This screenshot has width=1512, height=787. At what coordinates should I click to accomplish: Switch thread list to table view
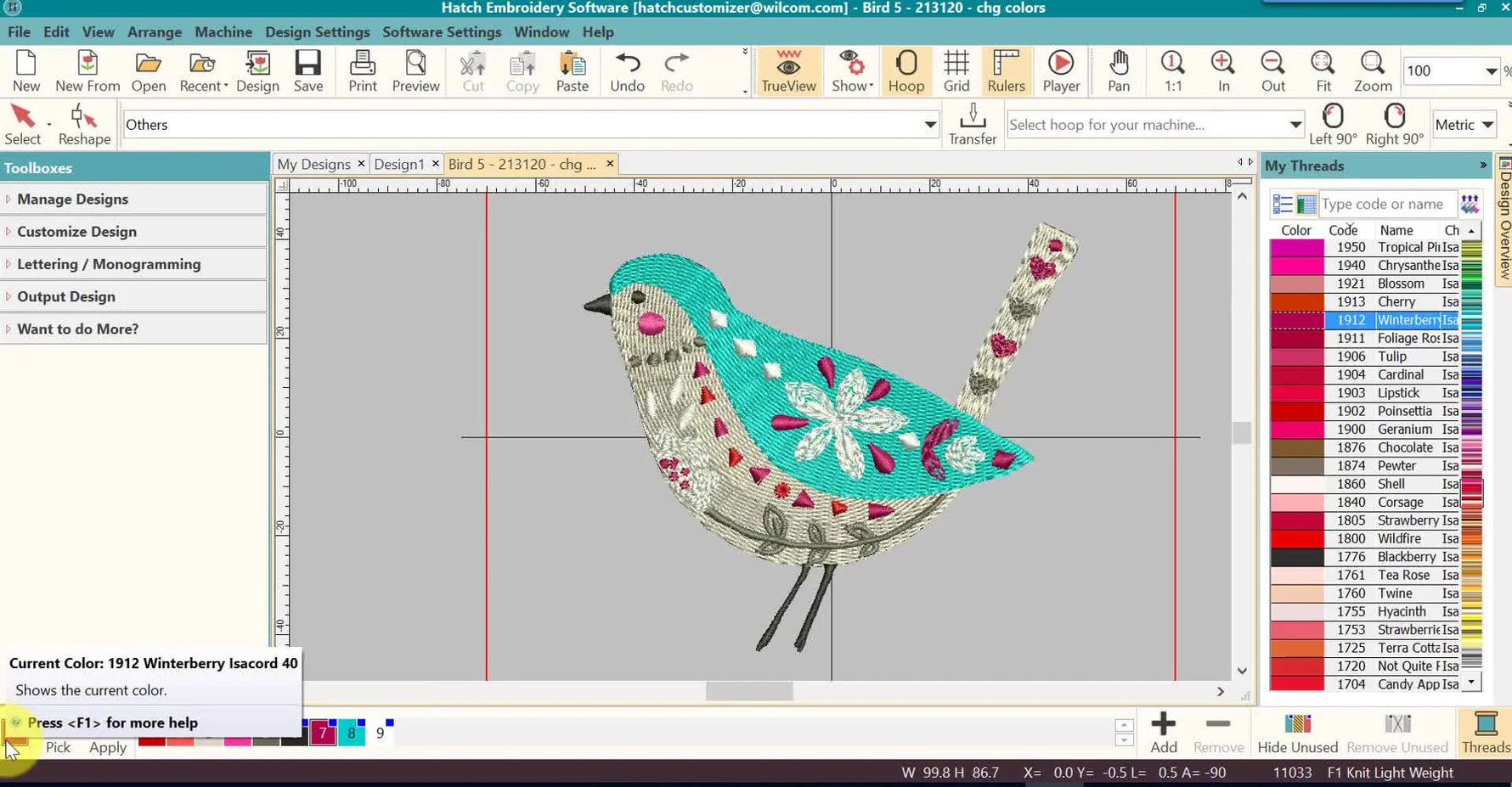(1306, 205)
